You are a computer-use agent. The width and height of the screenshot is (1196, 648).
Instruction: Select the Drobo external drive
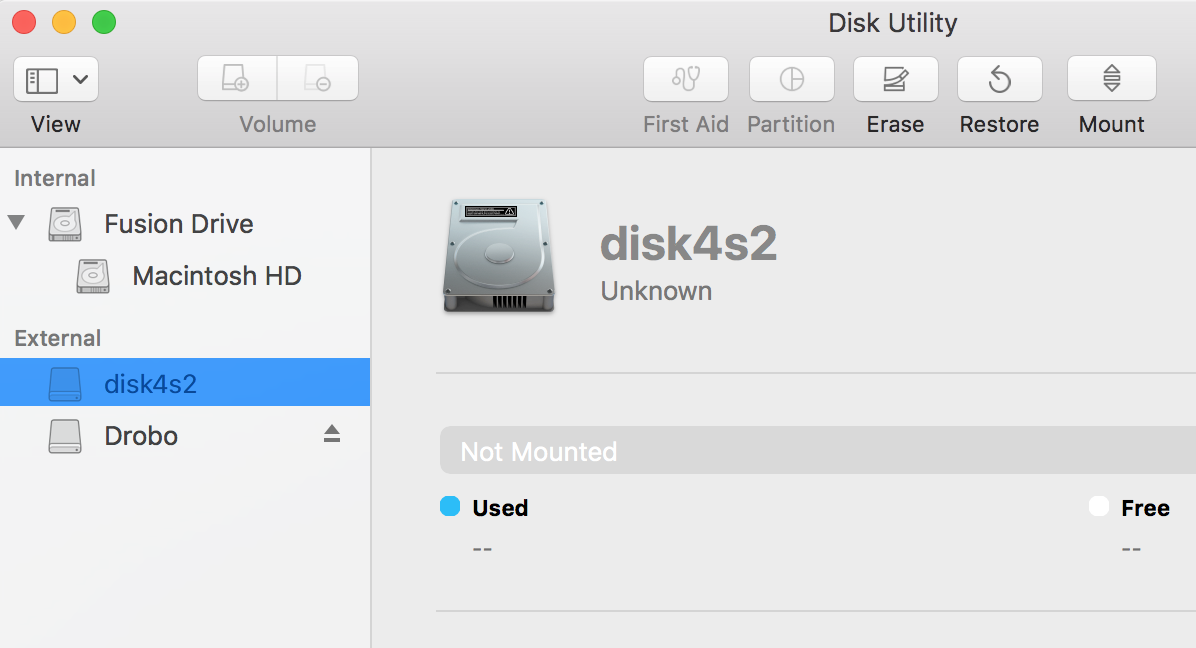click(141, 436)
